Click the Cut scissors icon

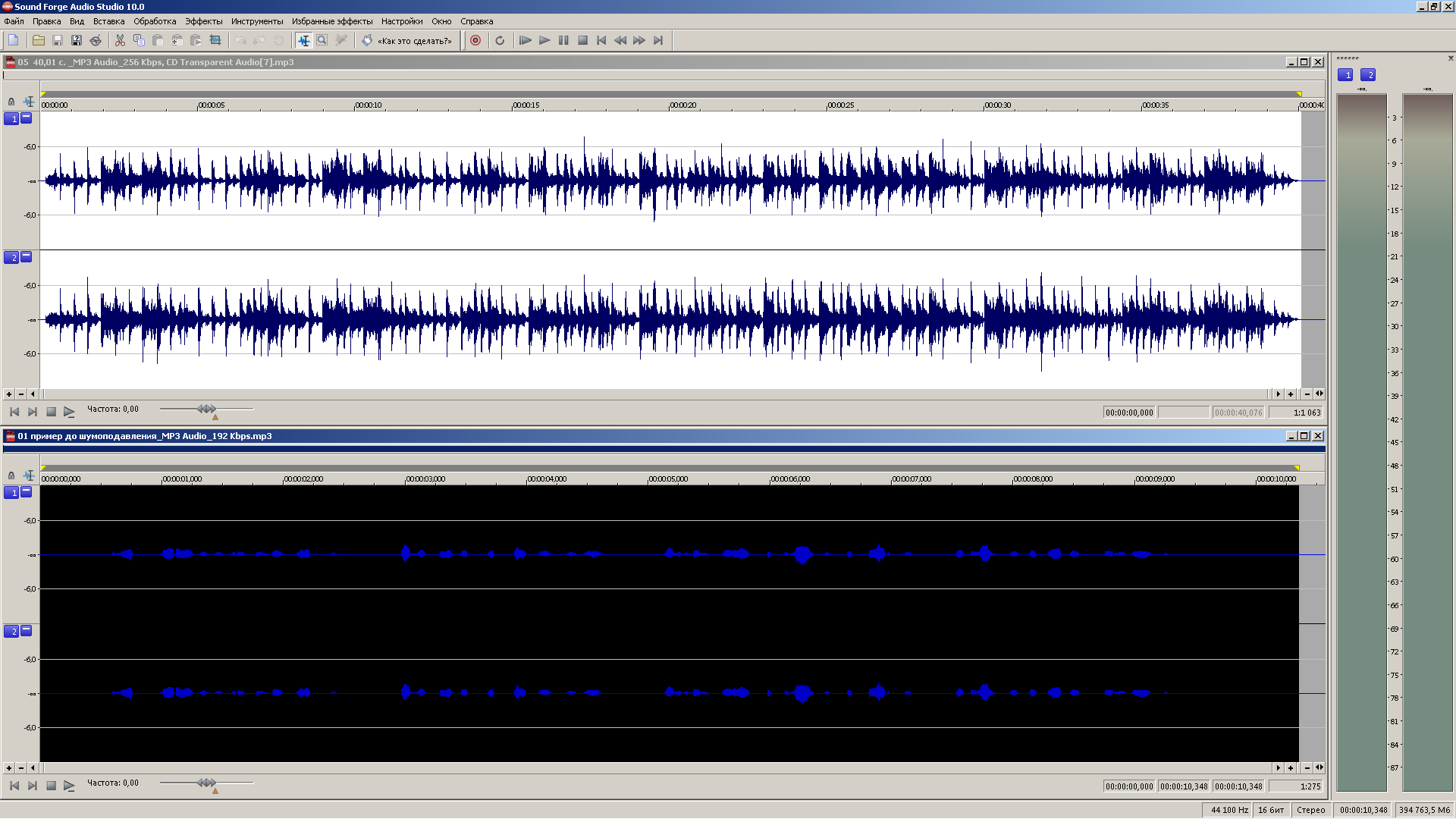tap(120, 40)
